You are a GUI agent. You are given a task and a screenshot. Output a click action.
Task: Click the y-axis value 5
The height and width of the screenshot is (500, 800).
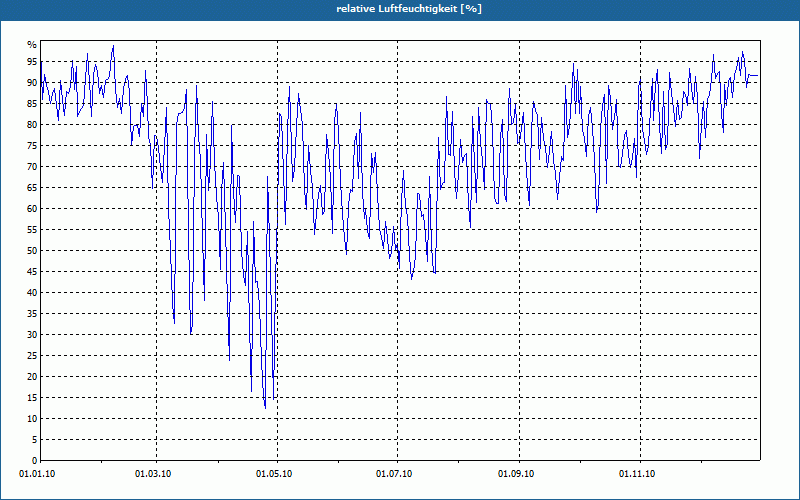pyautogui.click(x=34, y=440)
